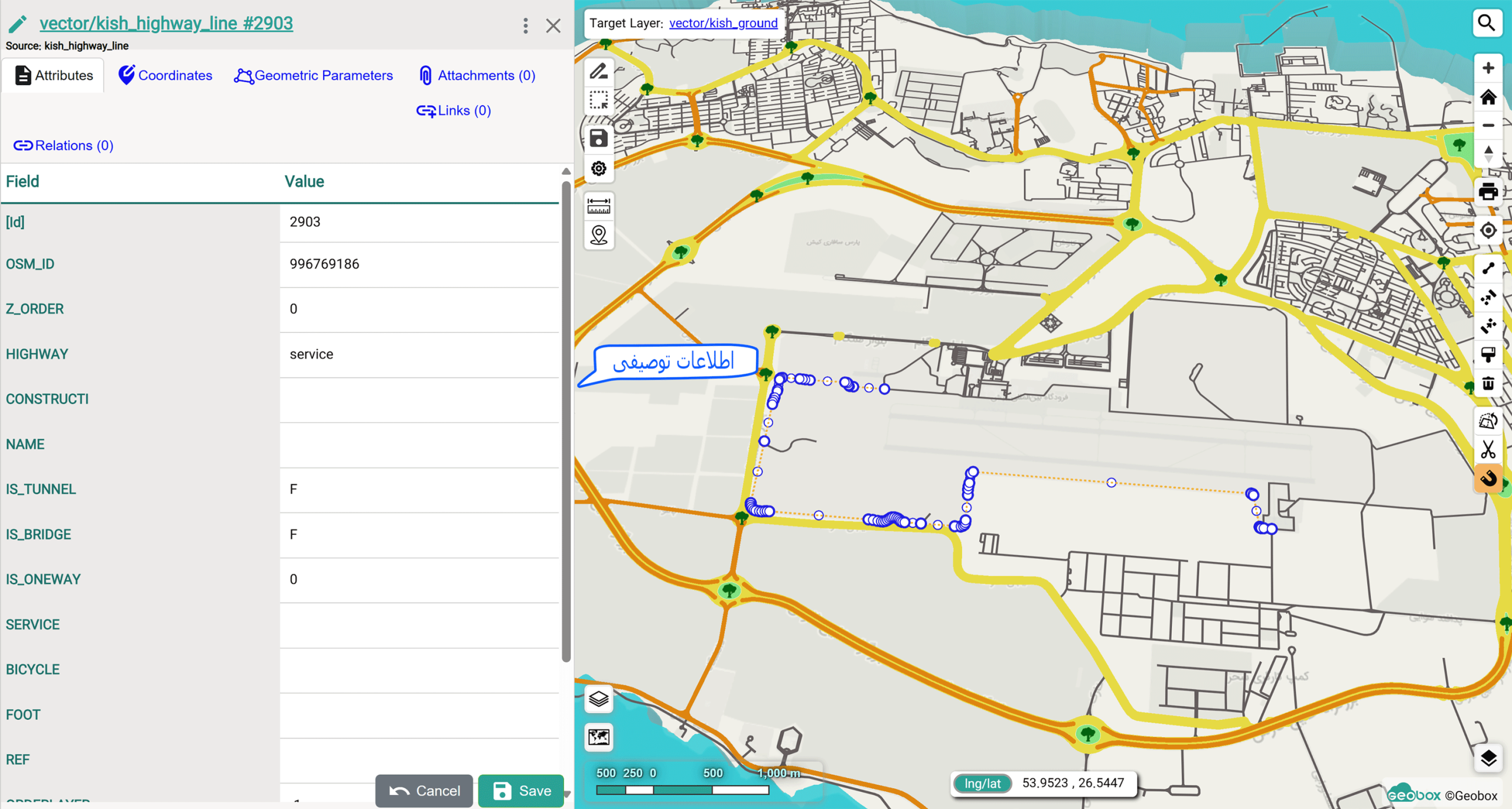
Task: Open the vector/kish_ground target layer link
Action: [723, 23]
